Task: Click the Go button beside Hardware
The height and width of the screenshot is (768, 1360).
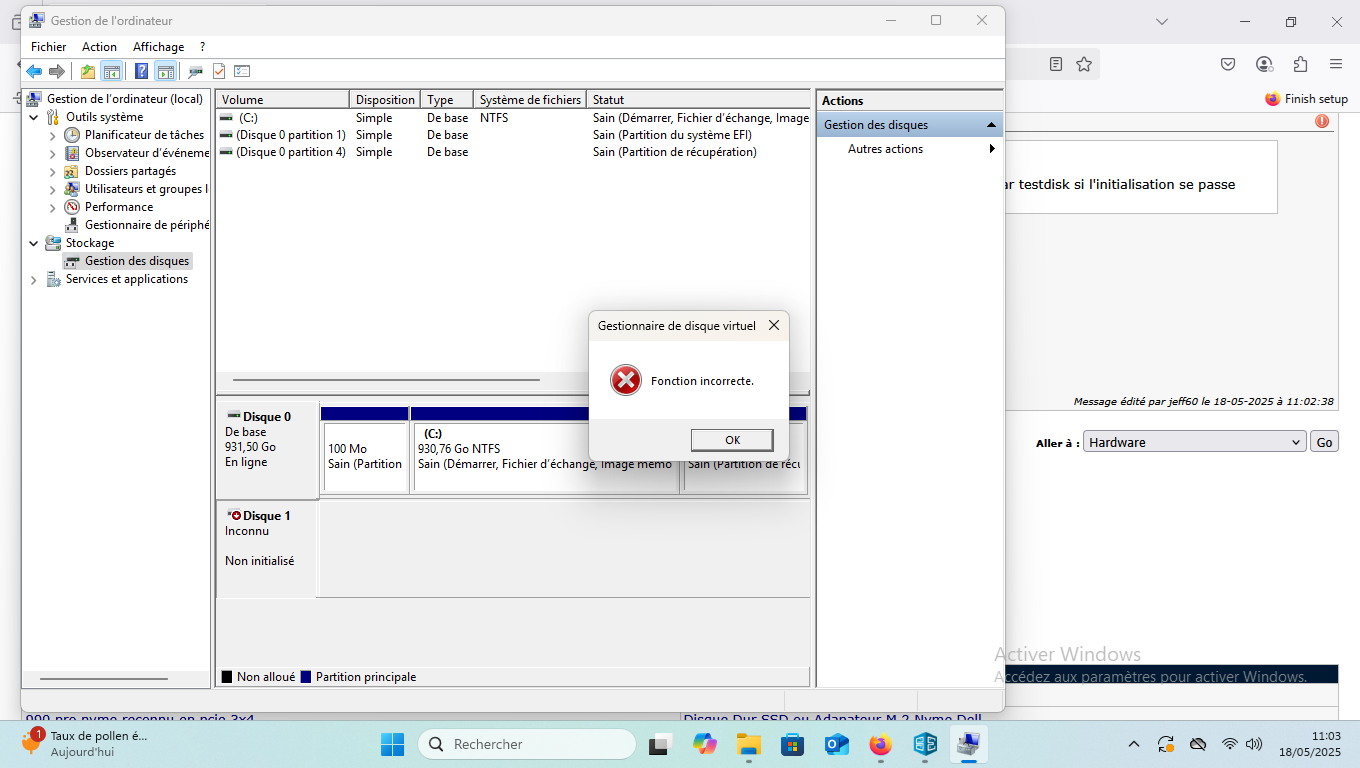Action: click(1324, 442)
